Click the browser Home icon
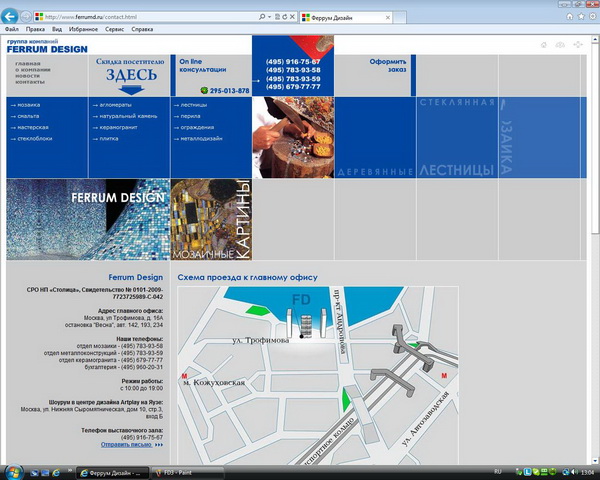600x480 pixels. coord(570,16)
